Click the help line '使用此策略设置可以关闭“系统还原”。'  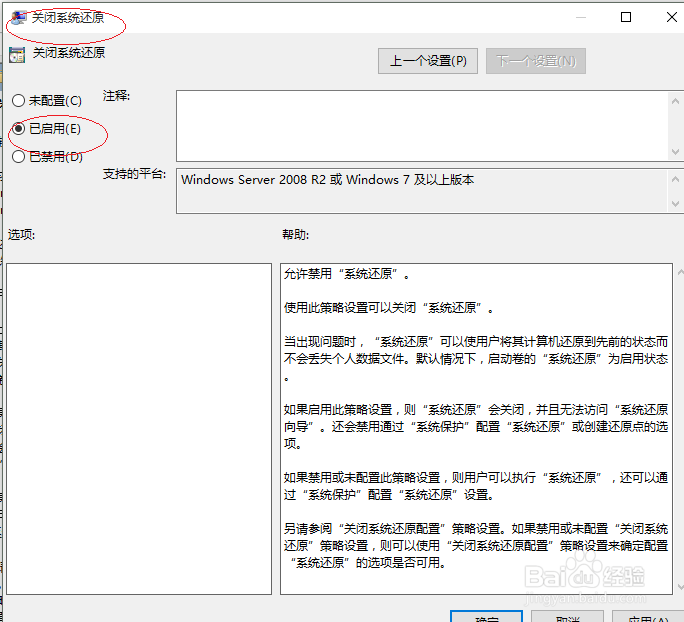point(389,308)
